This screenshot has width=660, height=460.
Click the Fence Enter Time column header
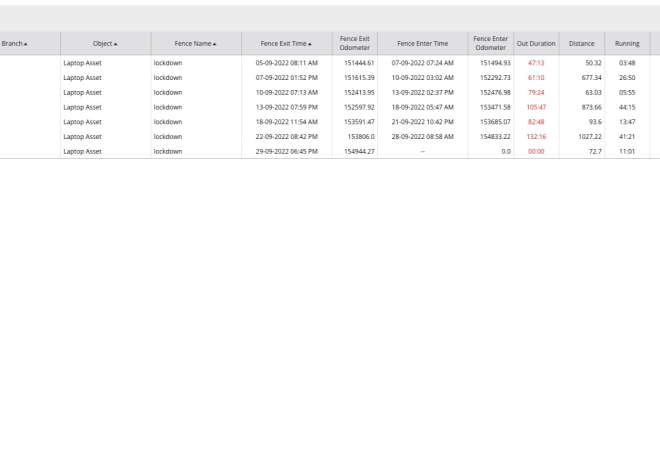[422, 44]
